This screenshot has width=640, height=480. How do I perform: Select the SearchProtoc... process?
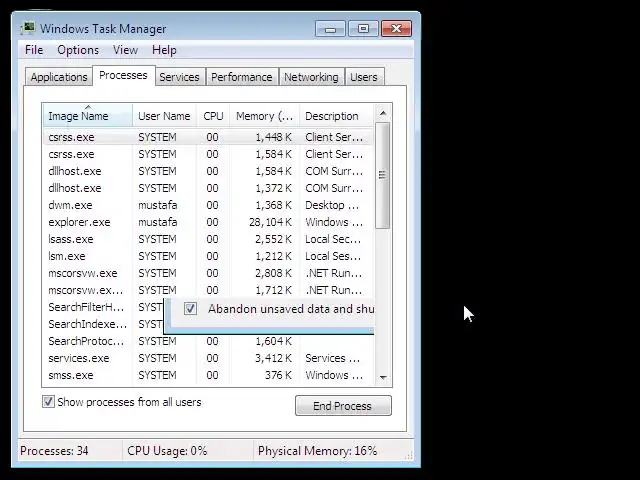[208, 341]
